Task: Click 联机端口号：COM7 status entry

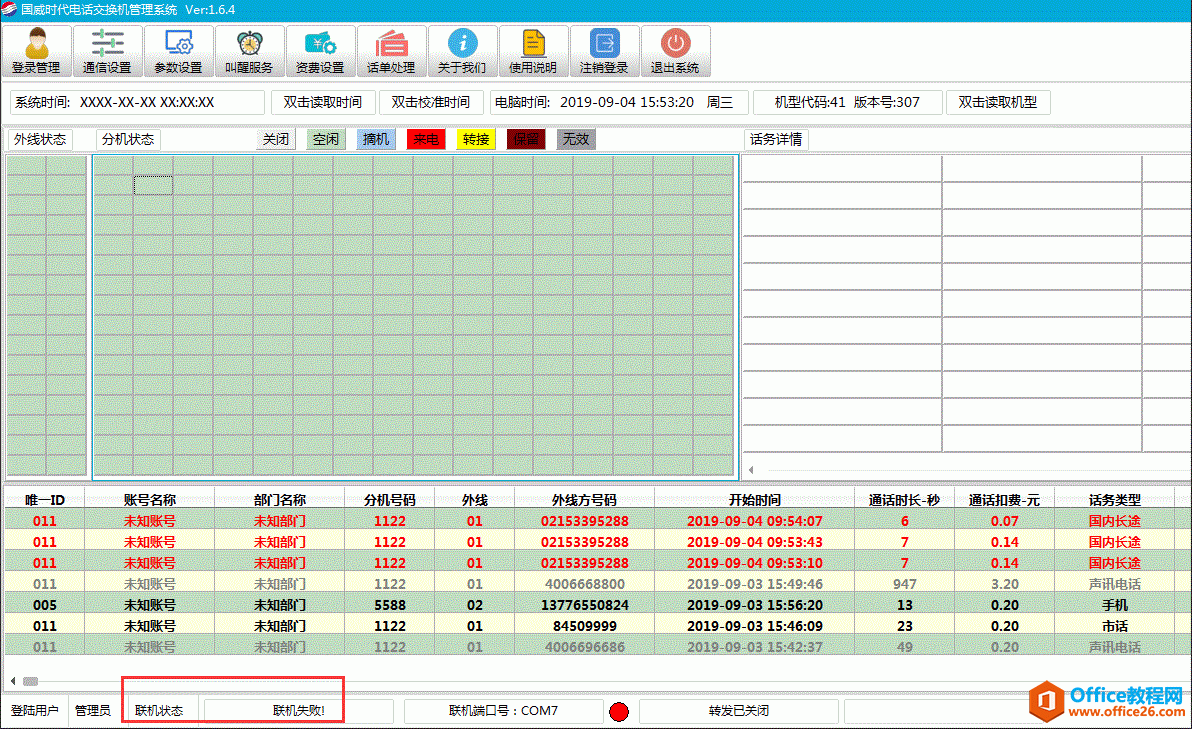Action: (503, 711)
